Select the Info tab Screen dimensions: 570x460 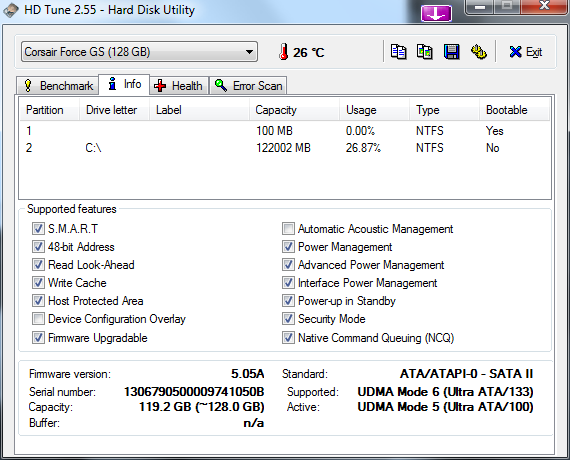[124, 84]
